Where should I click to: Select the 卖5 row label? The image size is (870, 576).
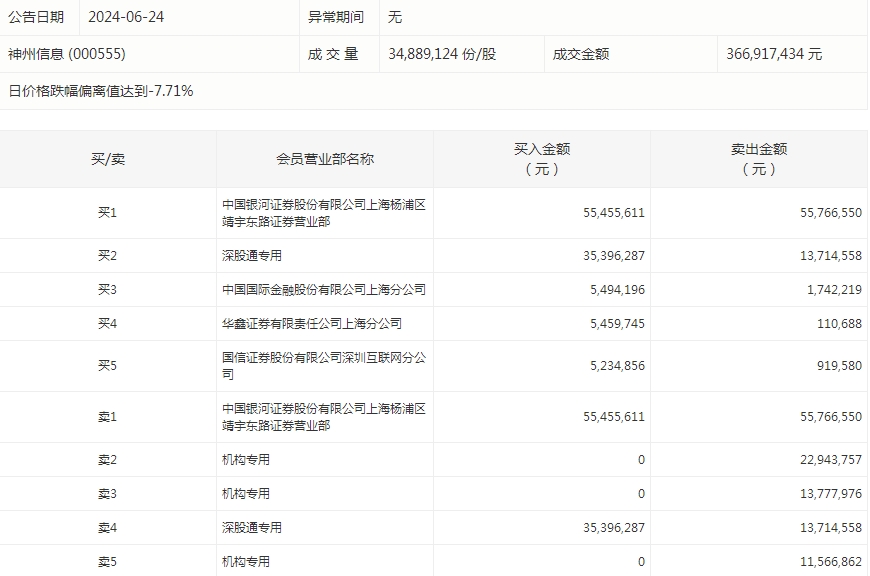108,562
